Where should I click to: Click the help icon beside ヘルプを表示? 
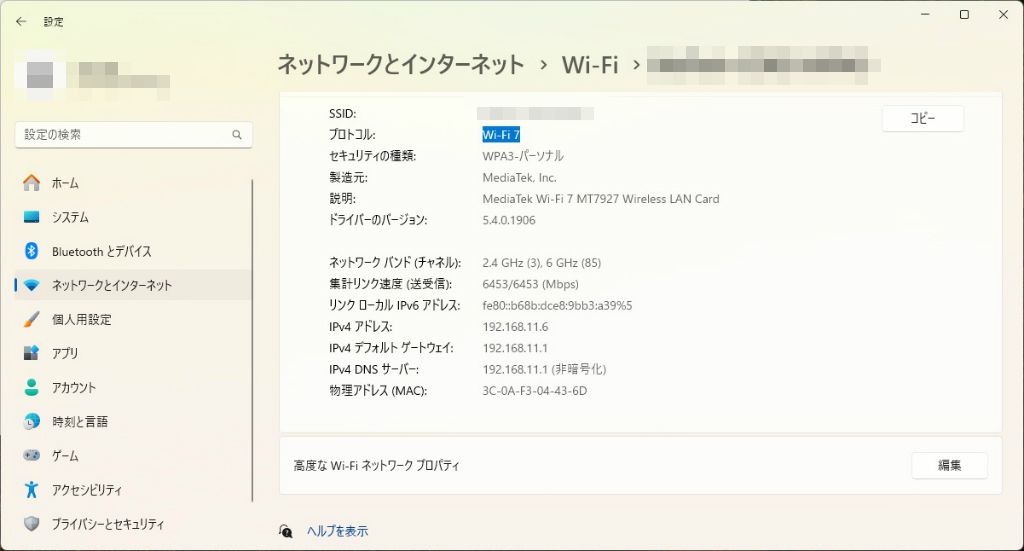[285, 531]
